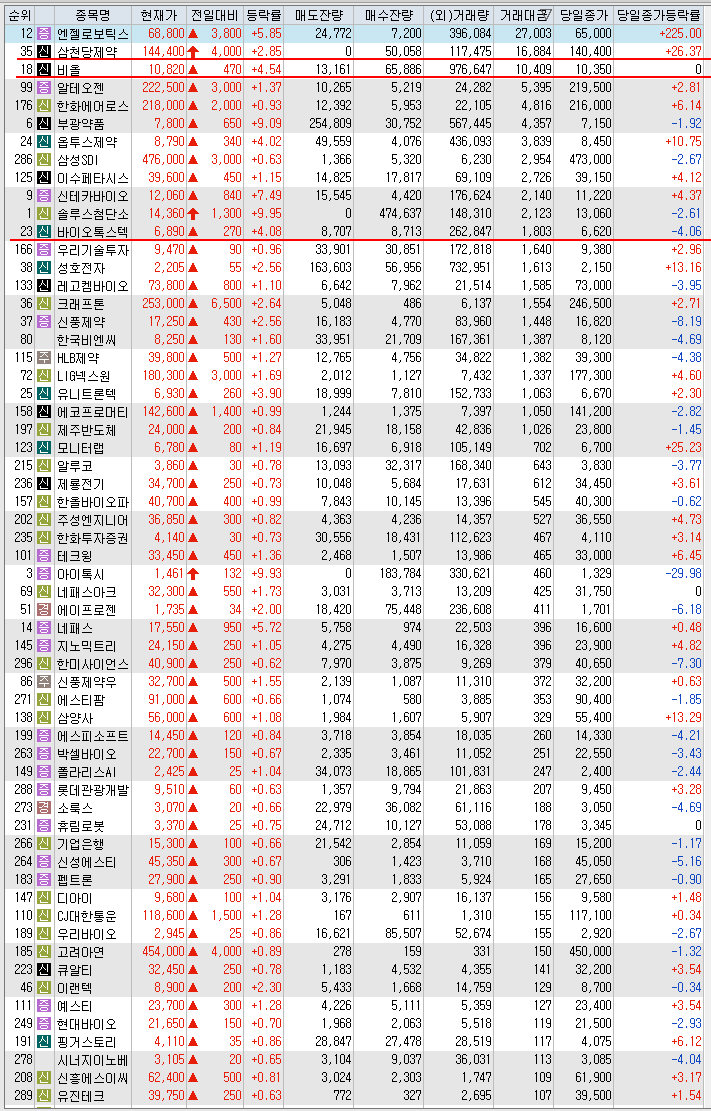Screen dimensions: 711x1111
Task: Select the 주성엔지니어 stock name
Action: 93,520
